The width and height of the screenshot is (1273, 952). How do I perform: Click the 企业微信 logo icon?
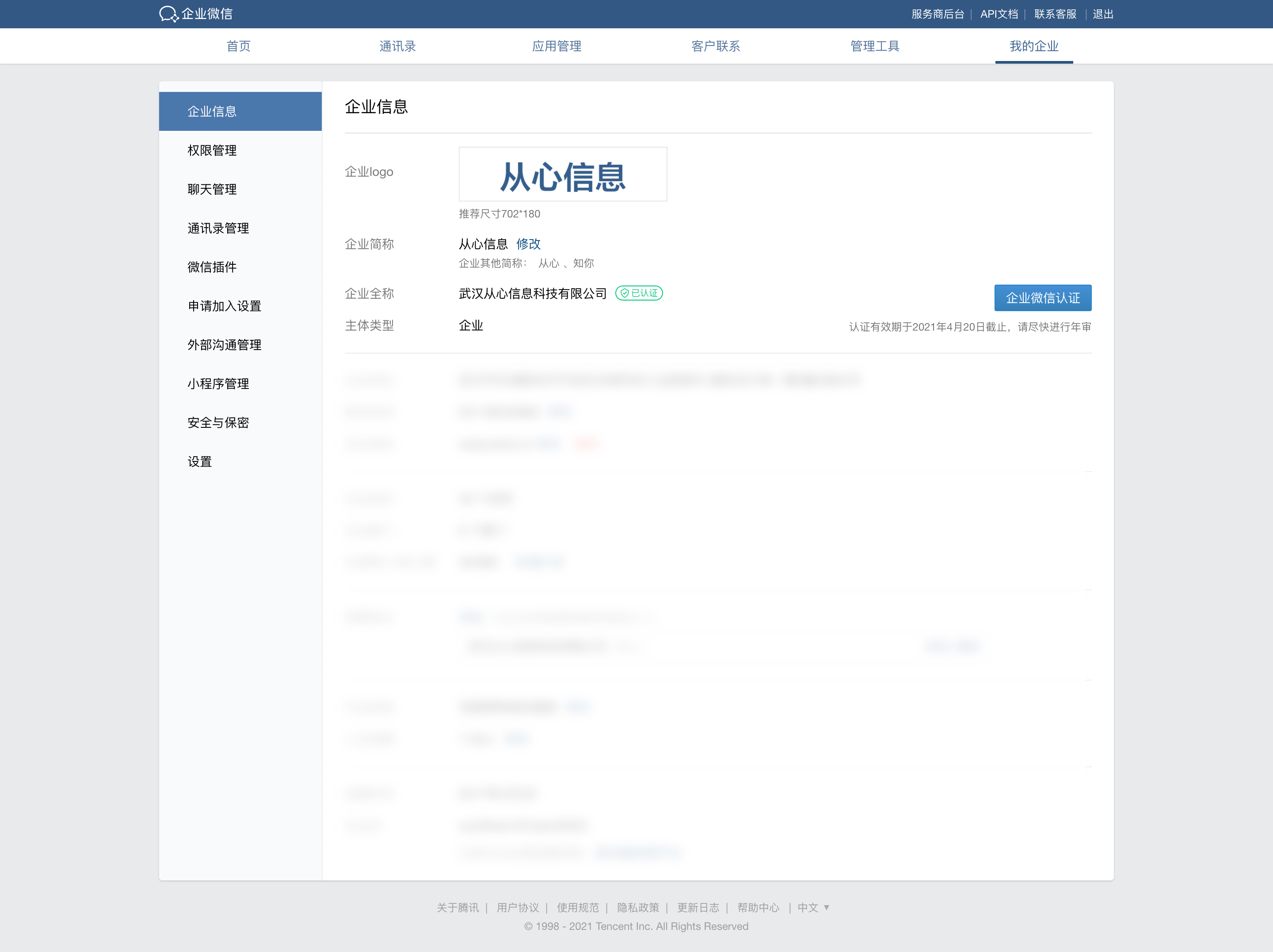click(x=168, y=14)
